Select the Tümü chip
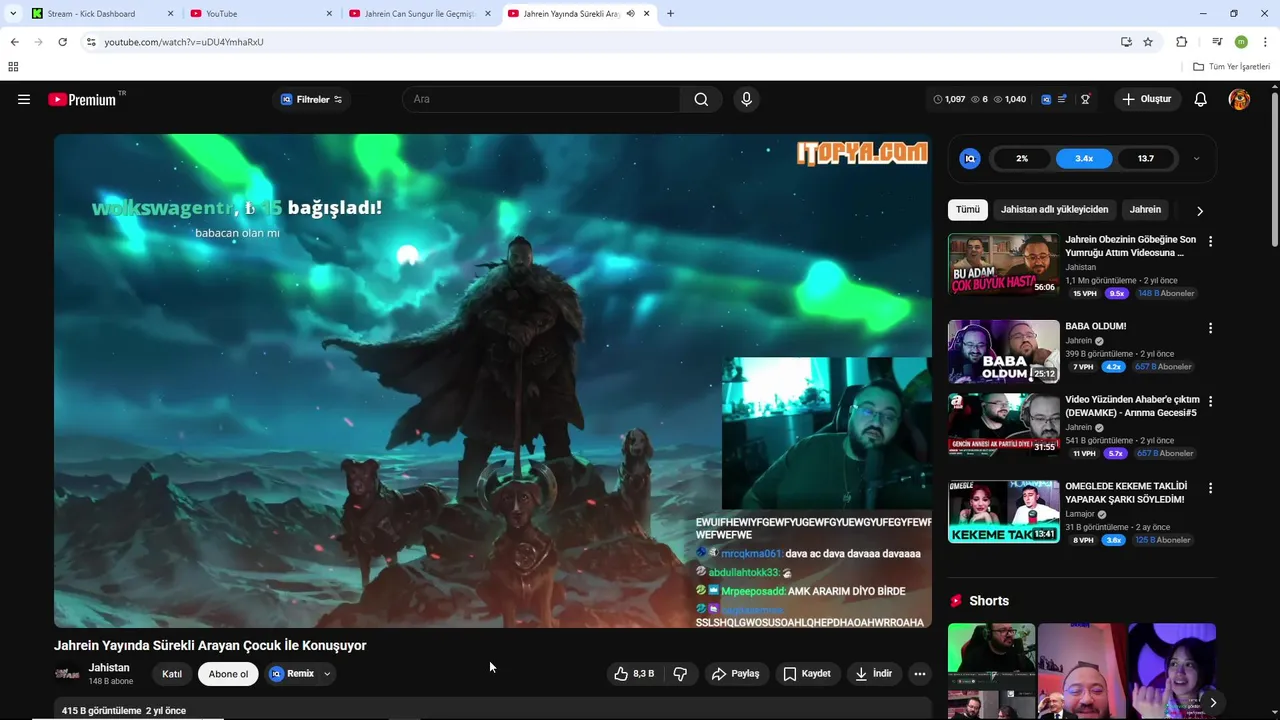 [x=968, y=210]
